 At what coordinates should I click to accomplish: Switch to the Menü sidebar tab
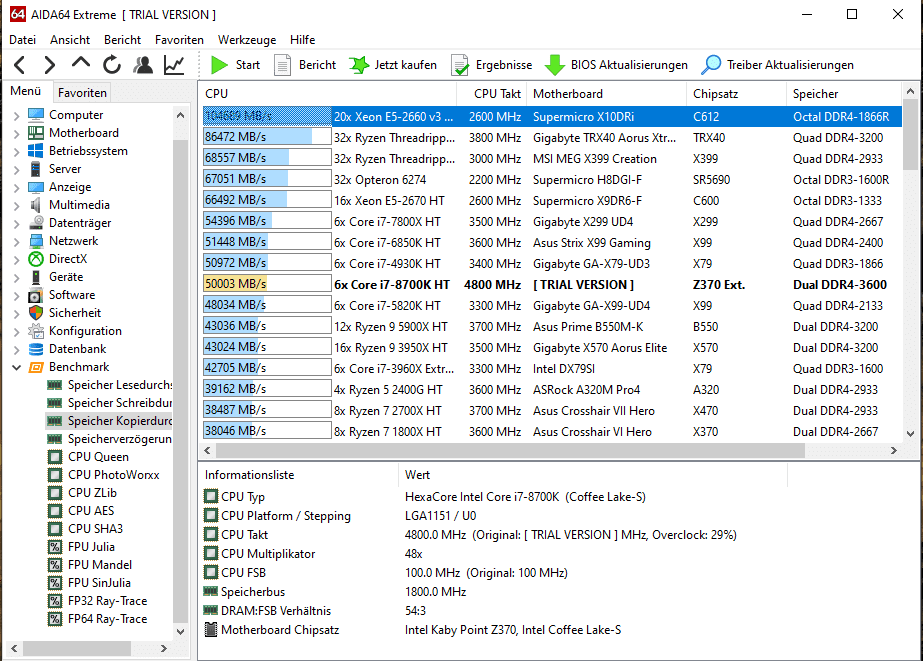[x=26, y=91]
